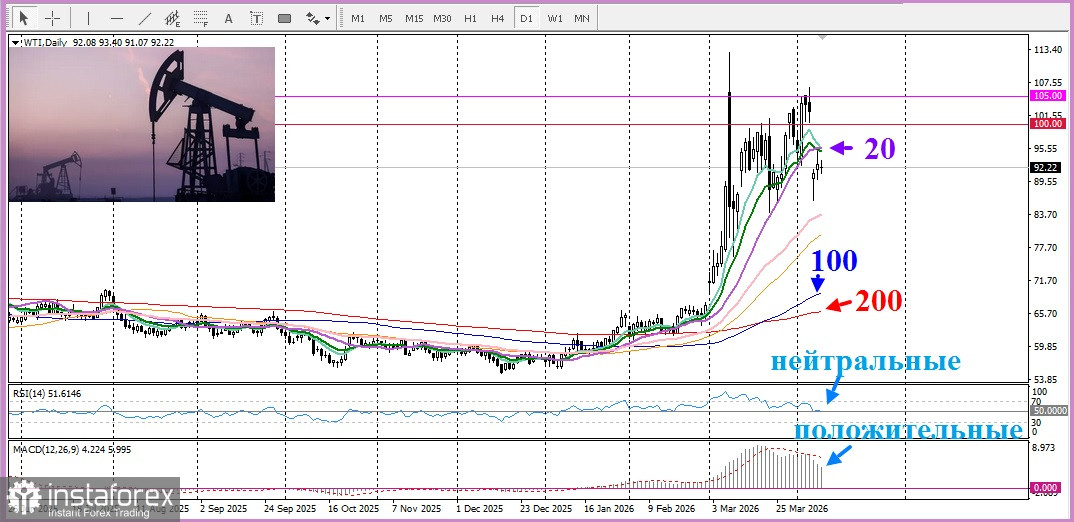Click the 113.40 price axis value
Image resolution: width=1074 pixels, height=522 pixels.
pyautogui.click(x=1048, y=50)
